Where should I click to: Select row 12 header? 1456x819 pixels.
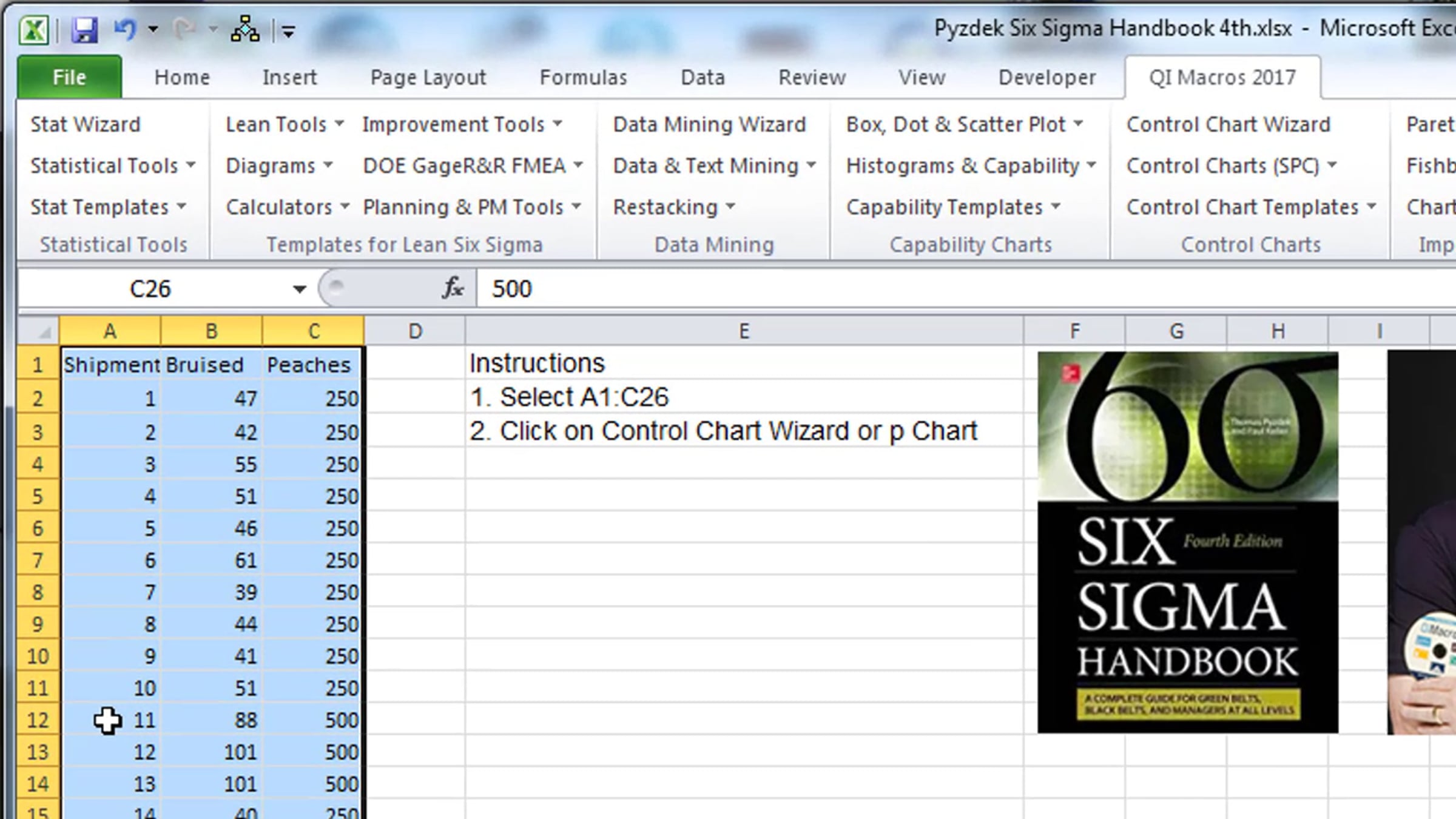pos(38,720)
